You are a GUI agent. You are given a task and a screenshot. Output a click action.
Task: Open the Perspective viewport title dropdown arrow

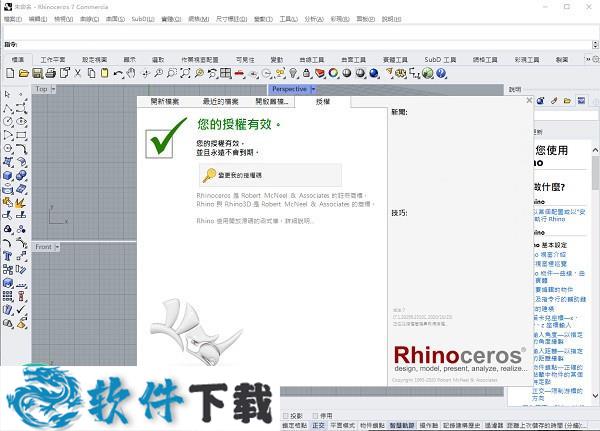tap(313, 89)
